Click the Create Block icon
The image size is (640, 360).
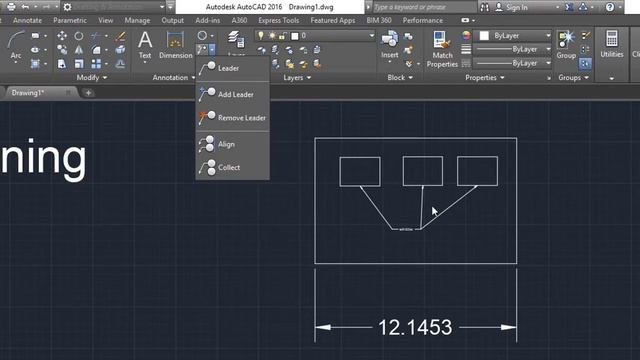[x=408, y=37]
